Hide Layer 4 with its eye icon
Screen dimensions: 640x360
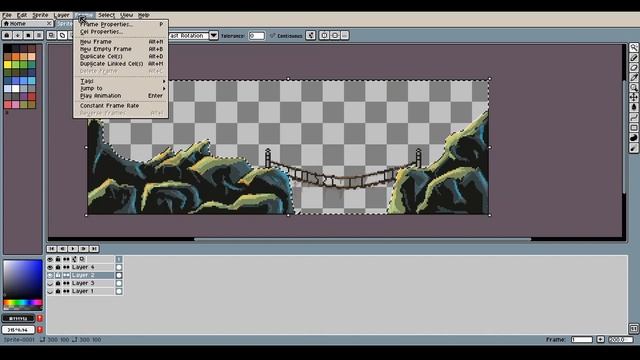pos(50,267)
